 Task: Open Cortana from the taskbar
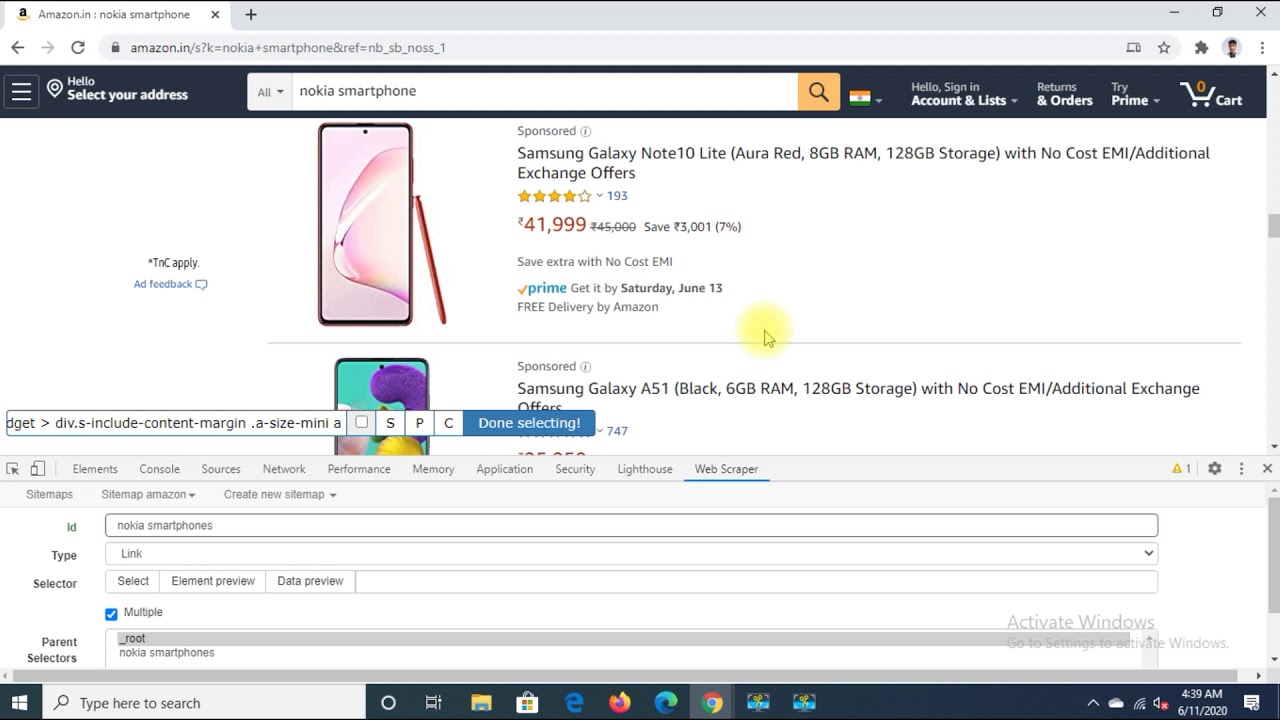click(x=388, y=703)
